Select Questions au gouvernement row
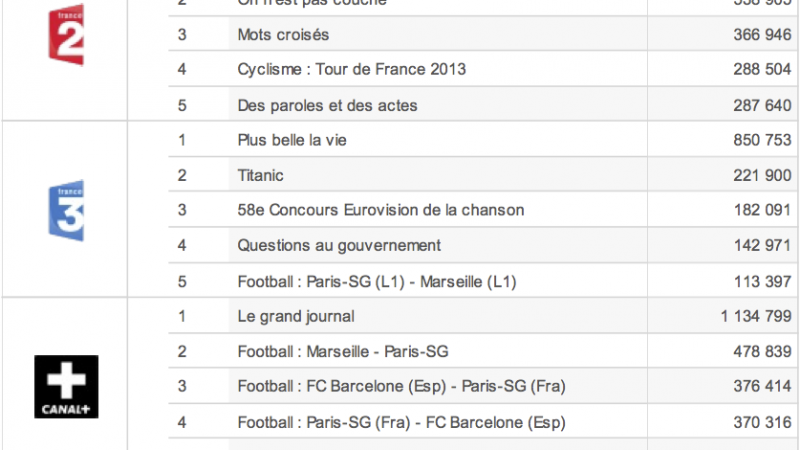 tap(339, 245)
